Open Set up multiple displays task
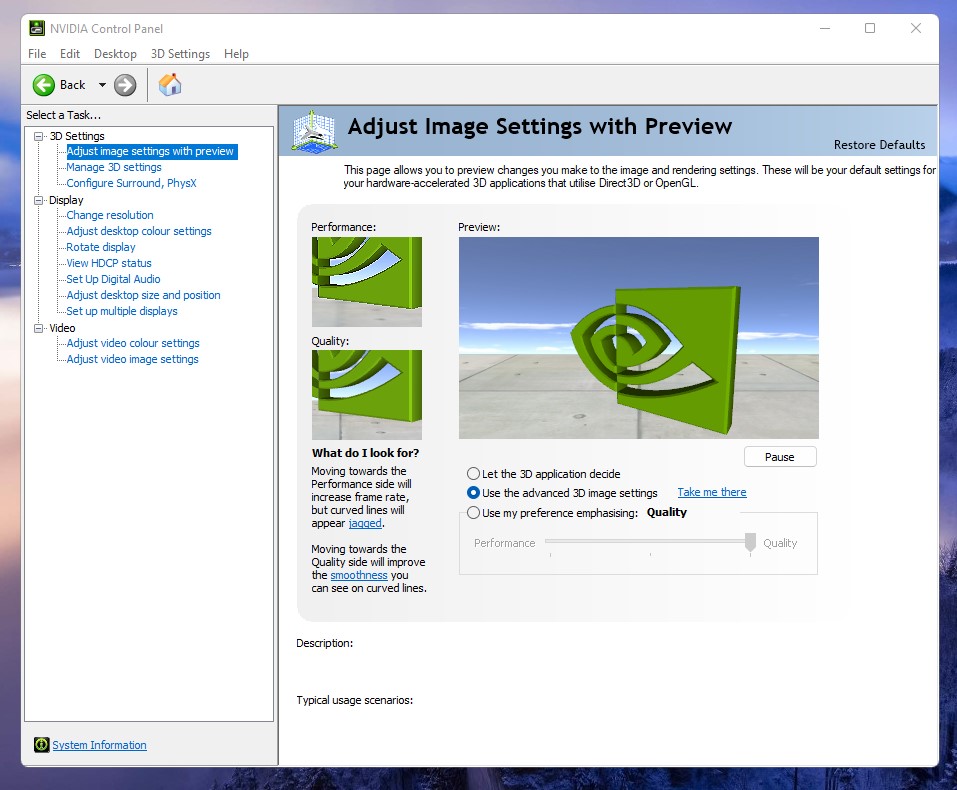Screen dimensions: 957x790 121,311
